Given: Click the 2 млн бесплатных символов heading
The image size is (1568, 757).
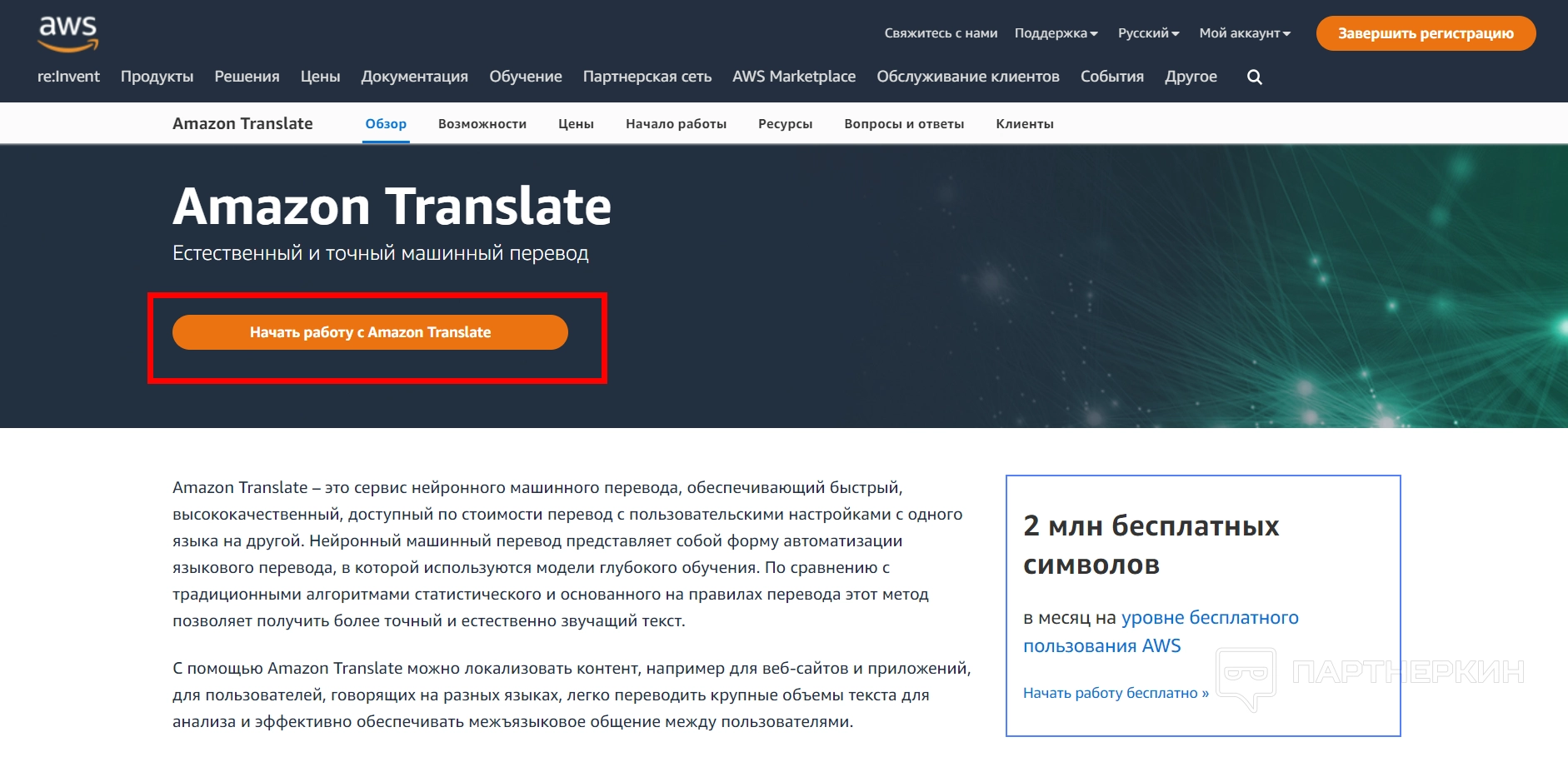Looking at the screenshot, I should point(1151,545).
